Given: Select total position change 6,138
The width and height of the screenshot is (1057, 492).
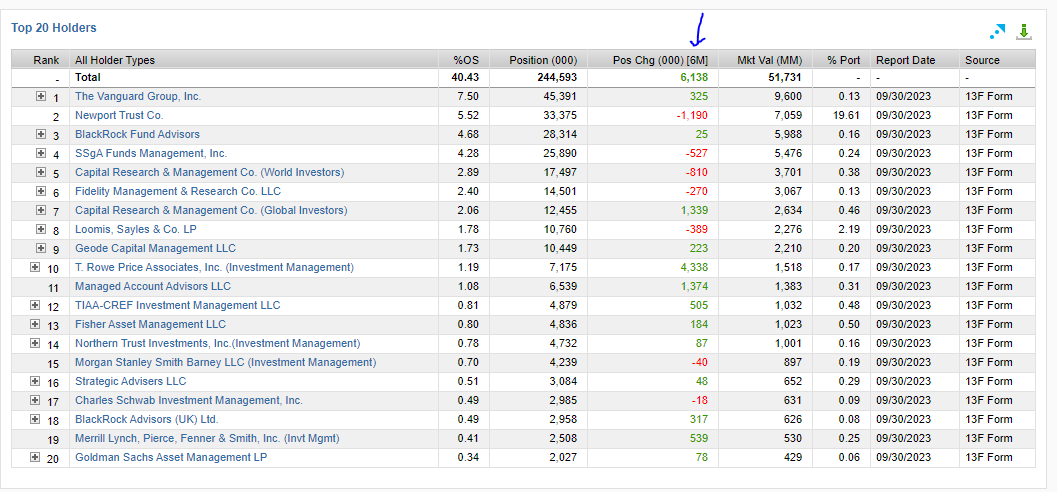Looking at the screenshot, I should [694, 78].
